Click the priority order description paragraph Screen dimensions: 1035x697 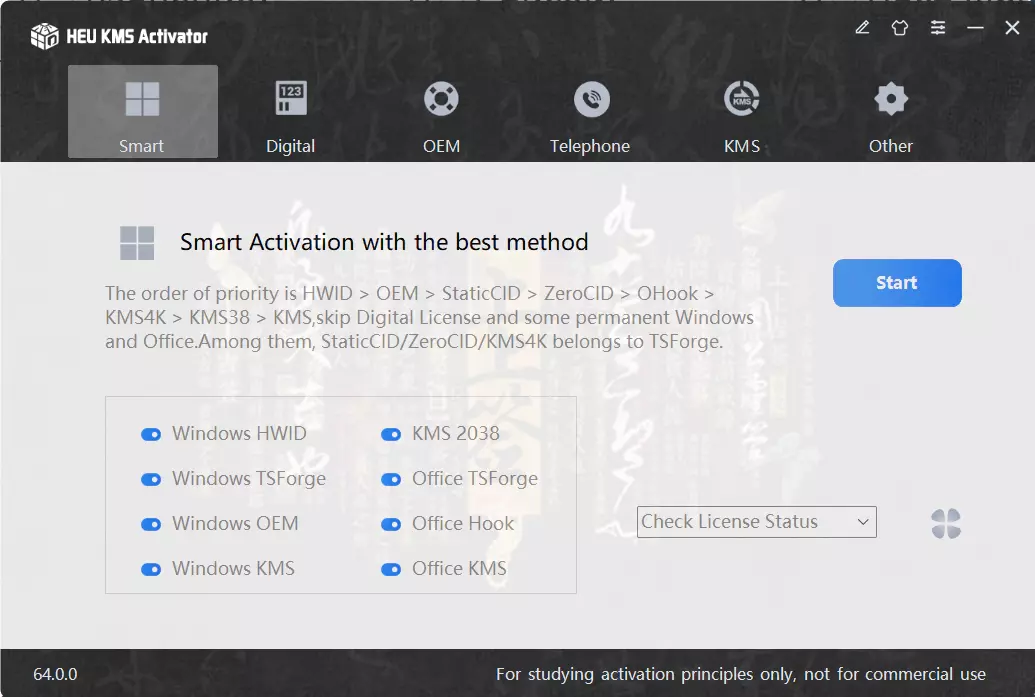429,317
